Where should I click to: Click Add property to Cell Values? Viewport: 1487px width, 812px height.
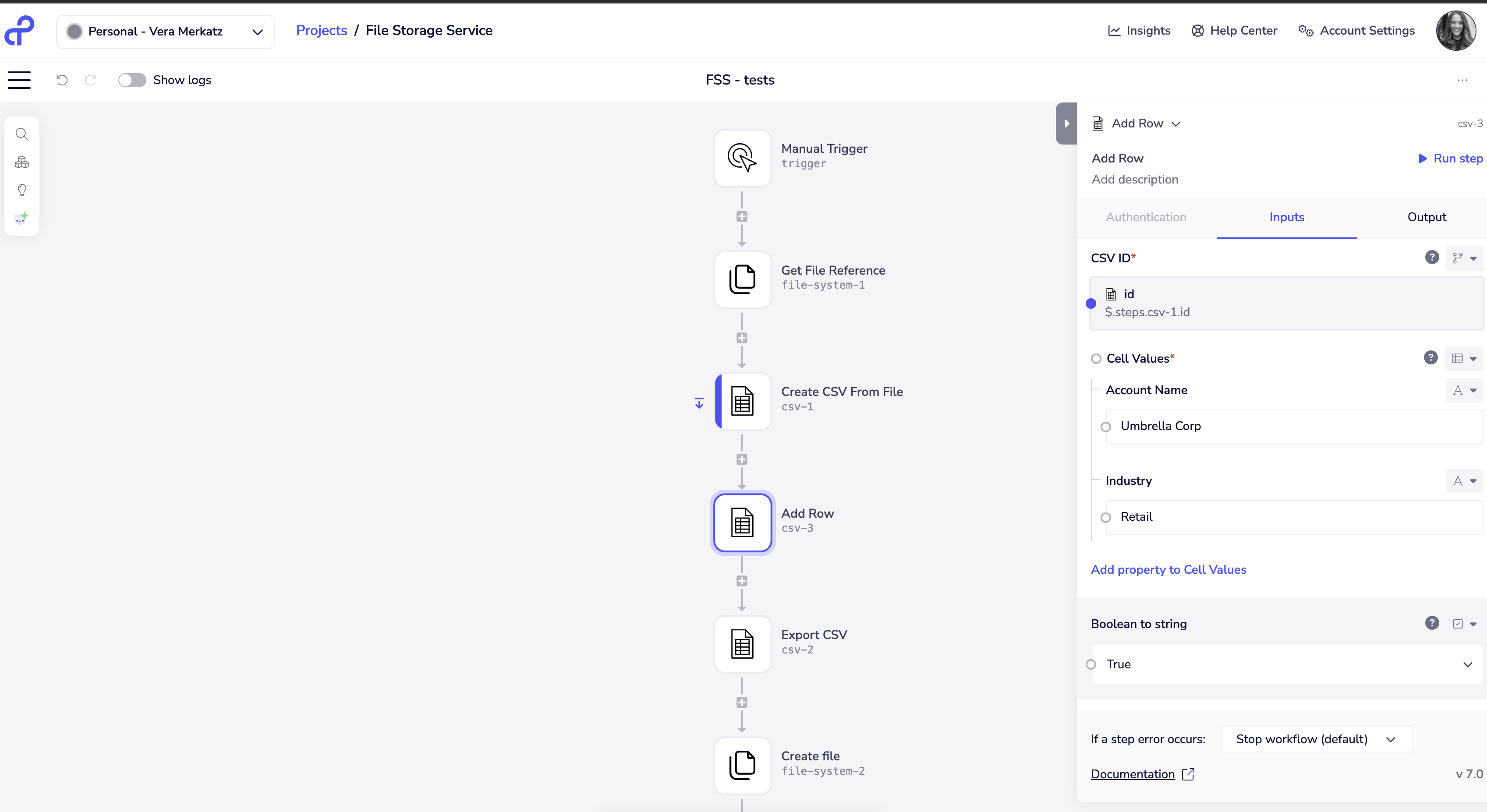click(1168, 570)
